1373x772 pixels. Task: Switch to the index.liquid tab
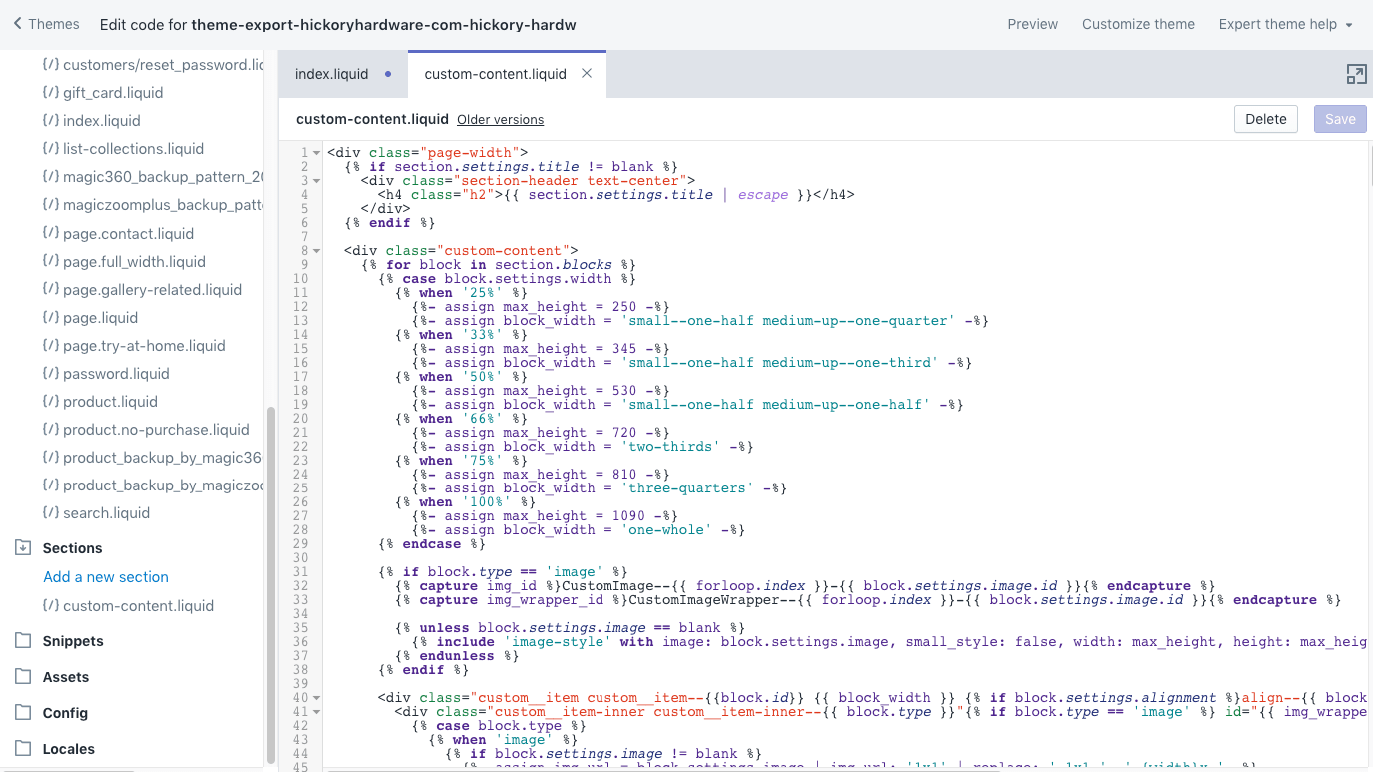(343, 74)
